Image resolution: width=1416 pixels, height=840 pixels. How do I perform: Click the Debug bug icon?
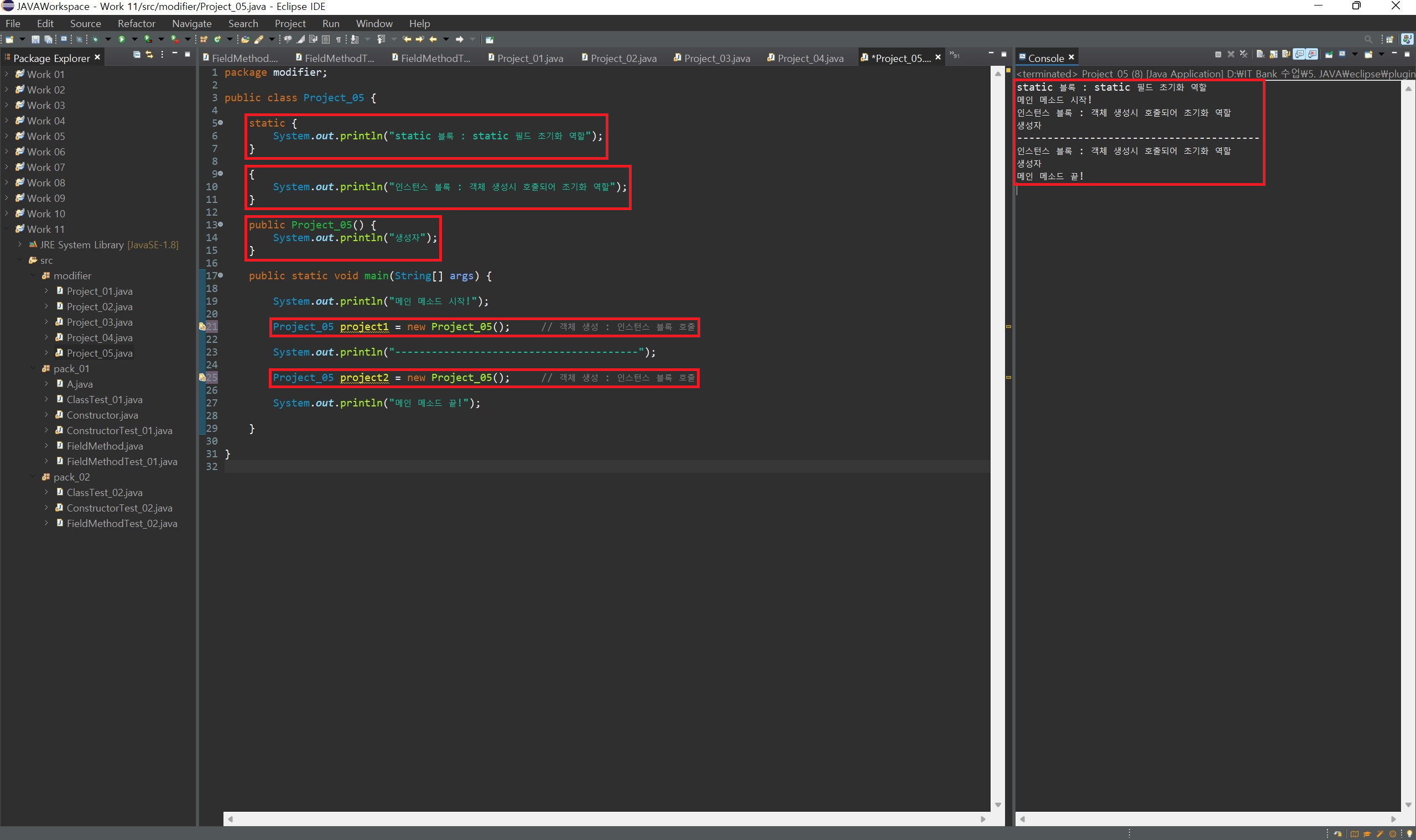[95, 40]
